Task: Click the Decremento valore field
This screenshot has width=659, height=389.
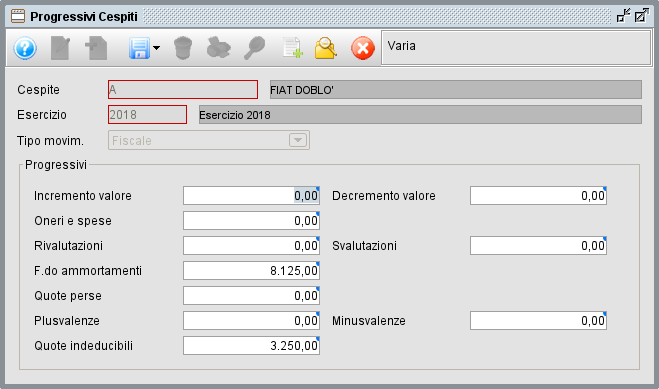Action: (538, 196)
